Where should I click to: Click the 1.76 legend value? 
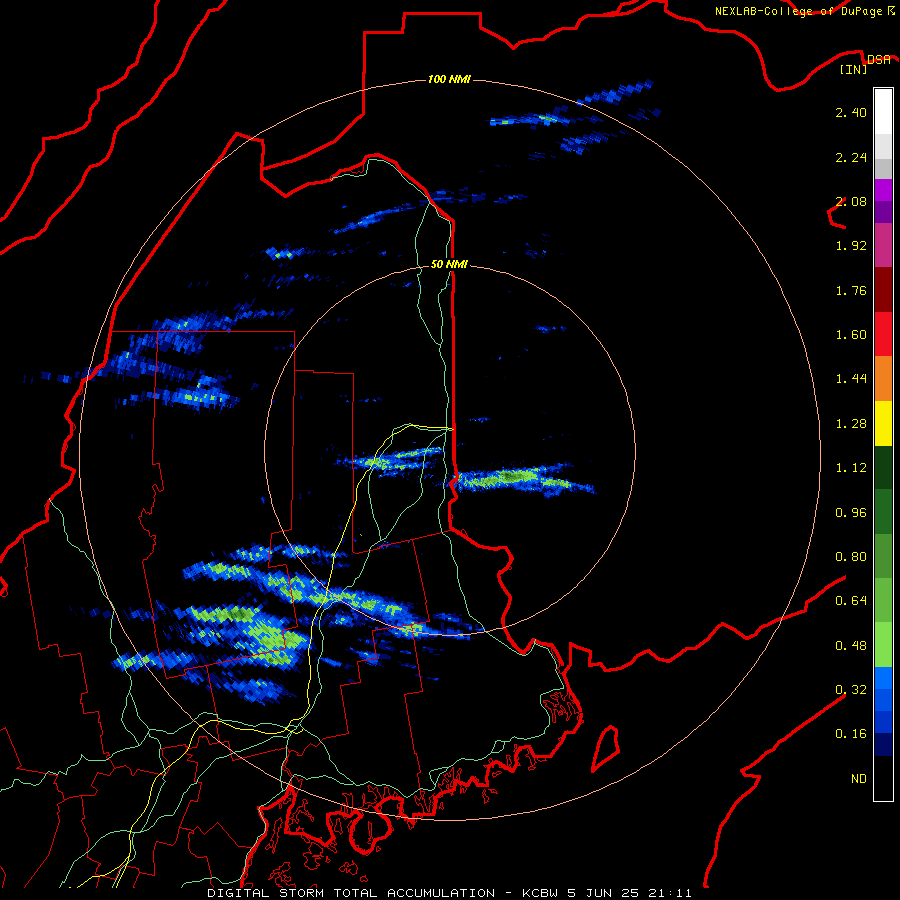click(x=851, y=290)
